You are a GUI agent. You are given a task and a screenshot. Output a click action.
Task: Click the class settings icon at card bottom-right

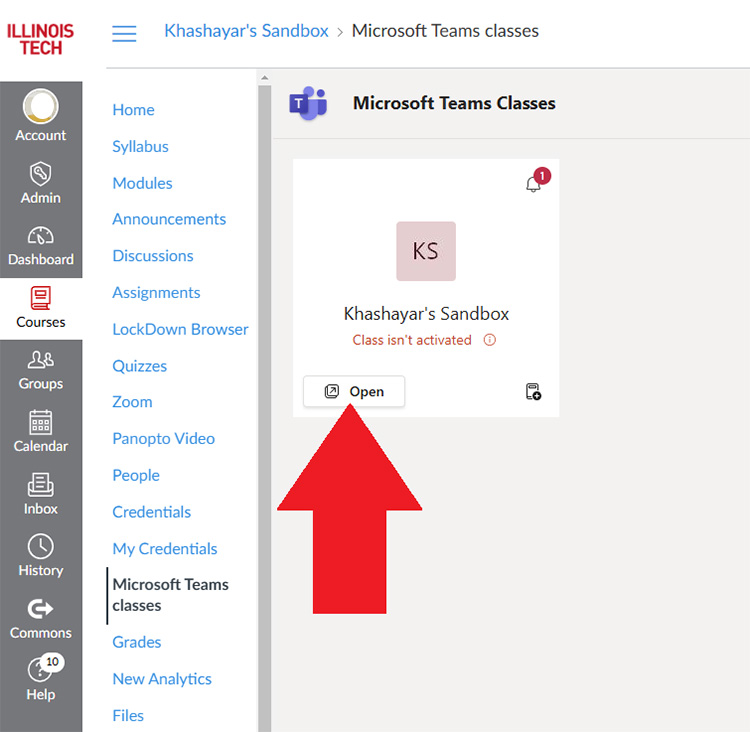tap(533, 392)
